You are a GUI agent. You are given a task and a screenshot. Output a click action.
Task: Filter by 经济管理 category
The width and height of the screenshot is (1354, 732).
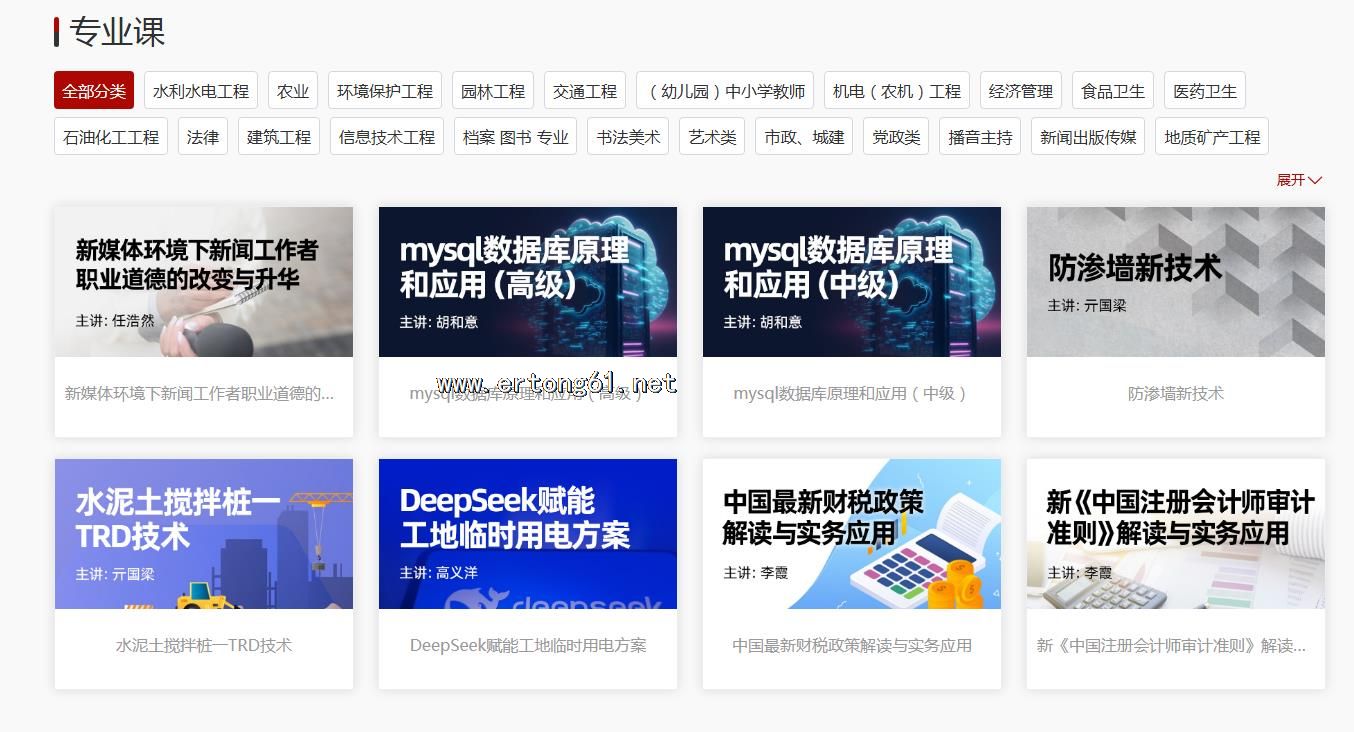coord(1020,91)
